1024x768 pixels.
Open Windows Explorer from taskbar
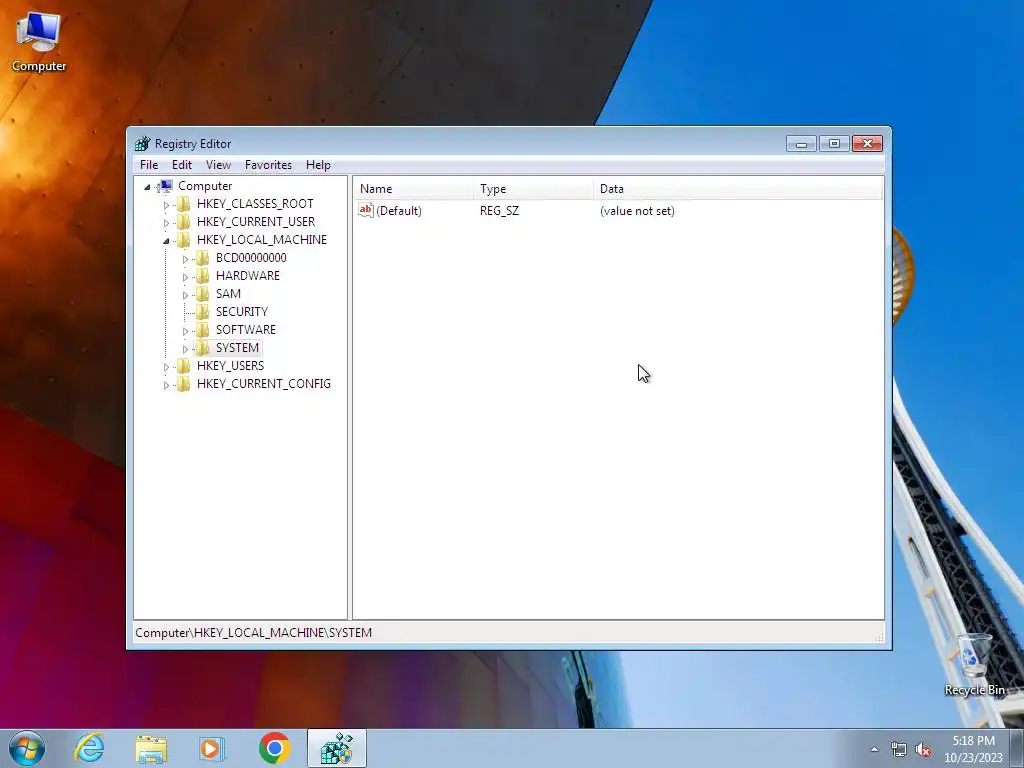[x=151, y=749]
